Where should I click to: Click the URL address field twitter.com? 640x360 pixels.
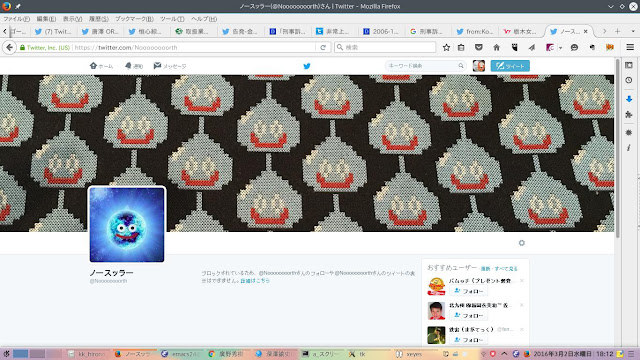coord(194,47)
